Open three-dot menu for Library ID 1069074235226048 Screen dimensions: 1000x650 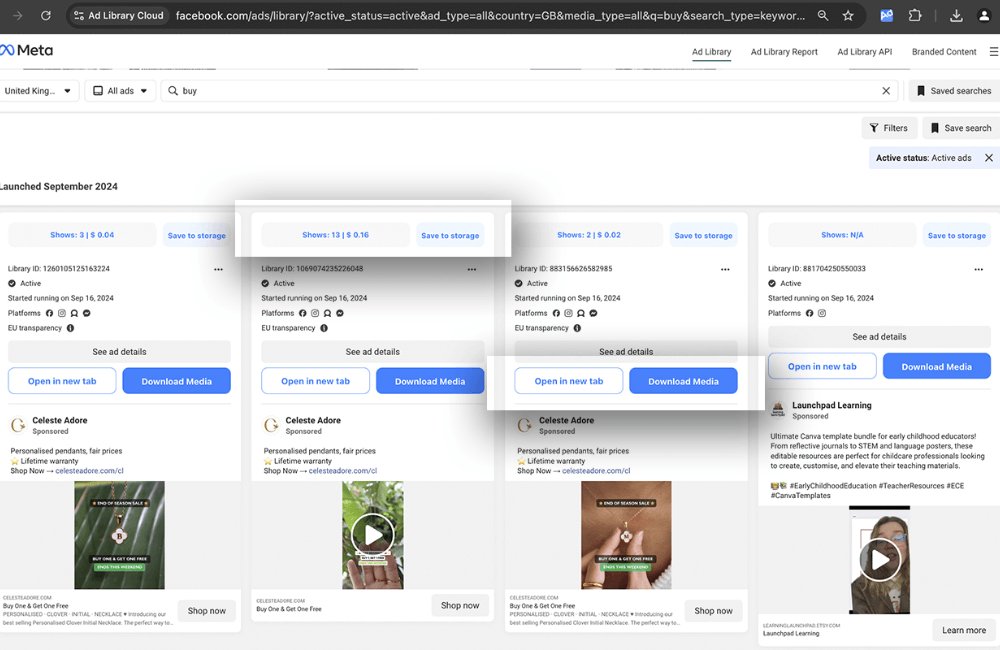pyautogui.click(x=472, y=269)
